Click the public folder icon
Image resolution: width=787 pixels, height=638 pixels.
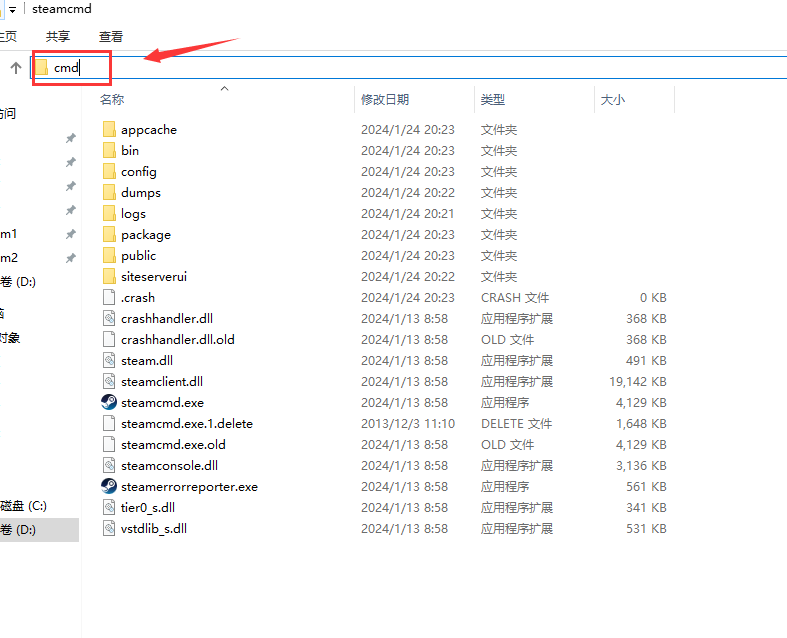tap(109, 256)
